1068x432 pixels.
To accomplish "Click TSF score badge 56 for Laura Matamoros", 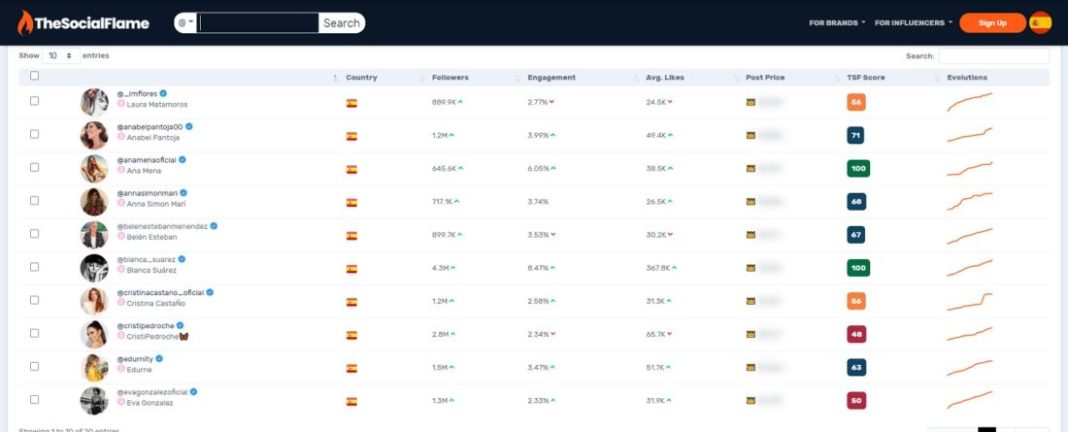I will [856, 102].
